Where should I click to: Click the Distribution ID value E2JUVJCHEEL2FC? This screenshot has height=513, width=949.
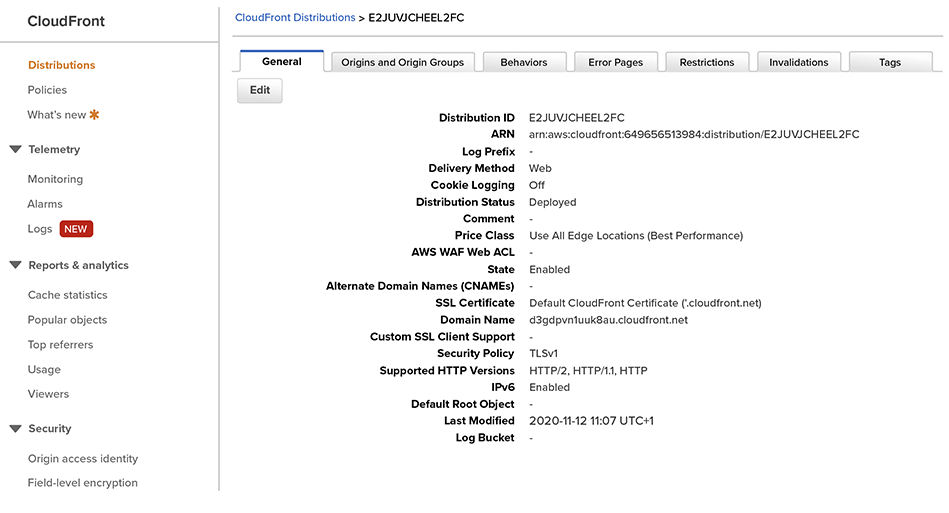coord(577,117)
